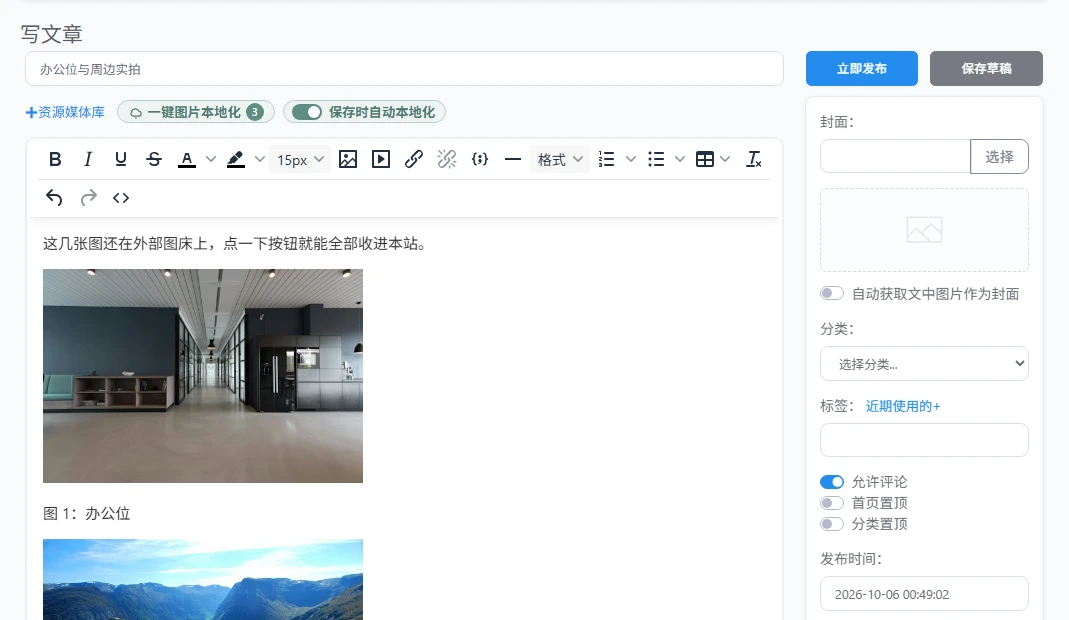Insert a video into the article
The image size is (1069, 620).
[x=381, y=160]
